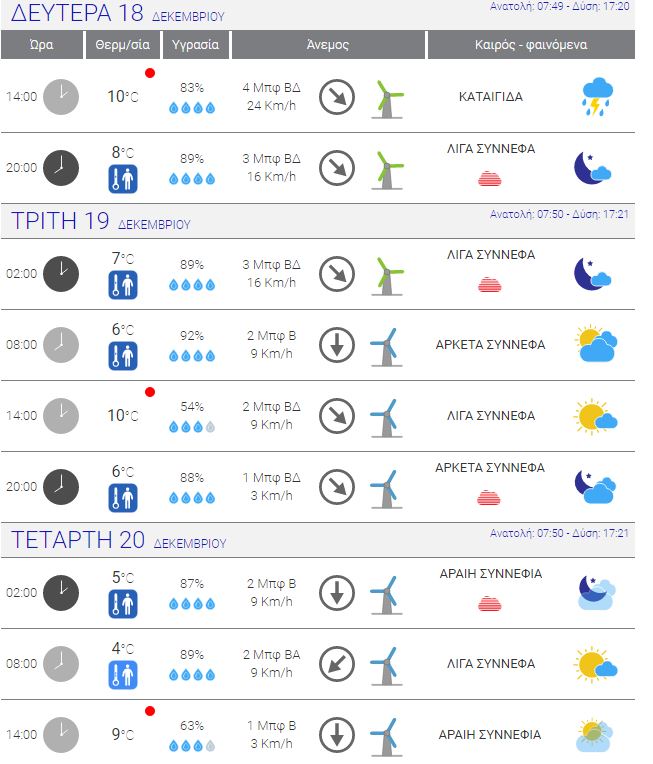The width and height of the screenshot is (653, 764).
Task: Click the sun and cloud icon for Tuesday 14:00
Action: click(x=595, y=417)
